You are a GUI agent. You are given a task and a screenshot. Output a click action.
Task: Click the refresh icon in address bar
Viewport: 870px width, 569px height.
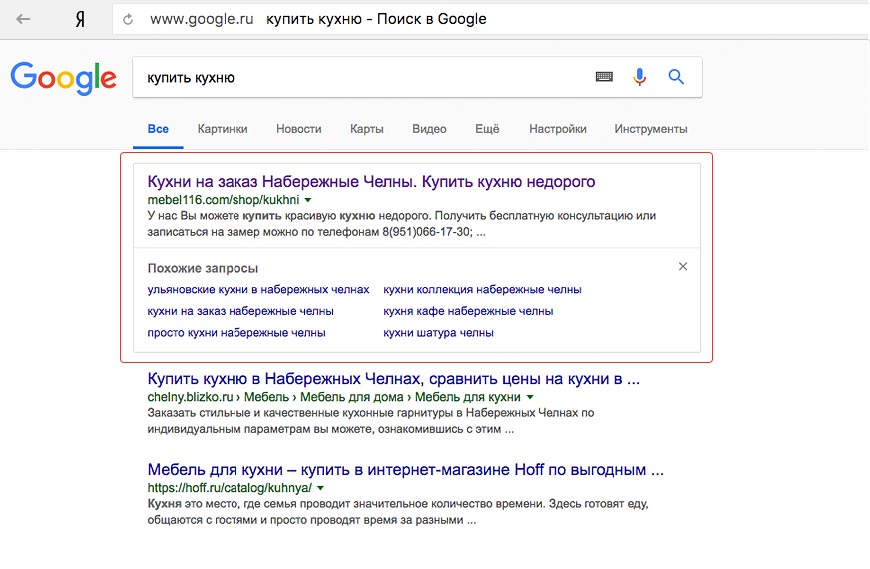pyautogui.click(x=127, y=19)
